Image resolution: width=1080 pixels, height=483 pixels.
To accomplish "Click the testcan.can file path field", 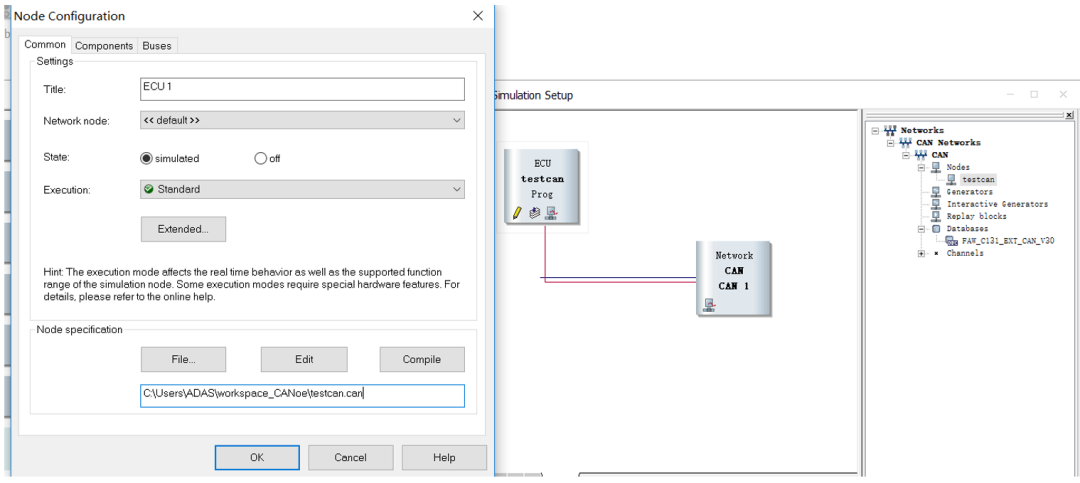I will pos(302,395).
